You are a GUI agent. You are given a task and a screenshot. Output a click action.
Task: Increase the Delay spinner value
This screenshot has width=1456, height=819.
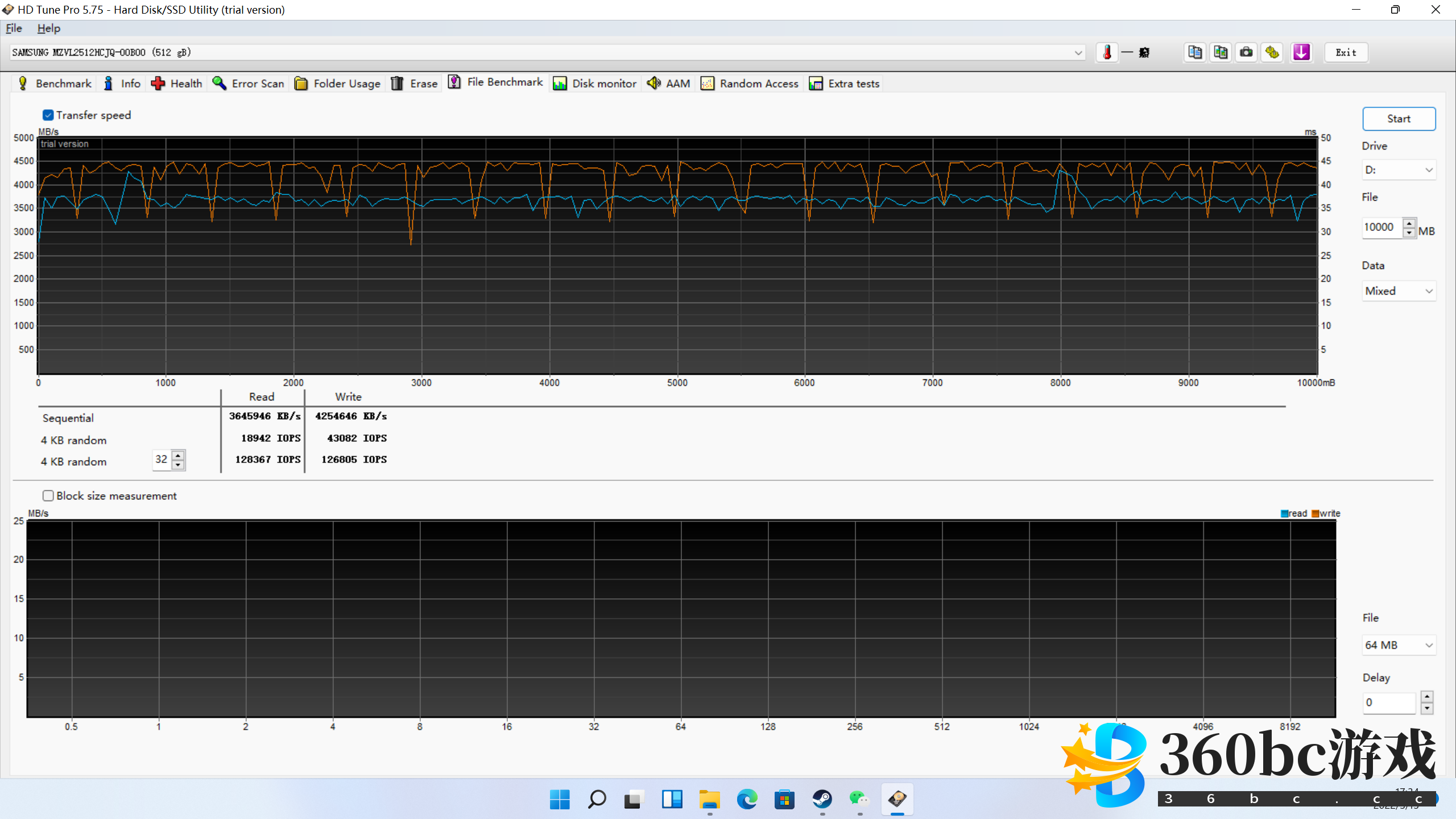[x=1426, y=697]
